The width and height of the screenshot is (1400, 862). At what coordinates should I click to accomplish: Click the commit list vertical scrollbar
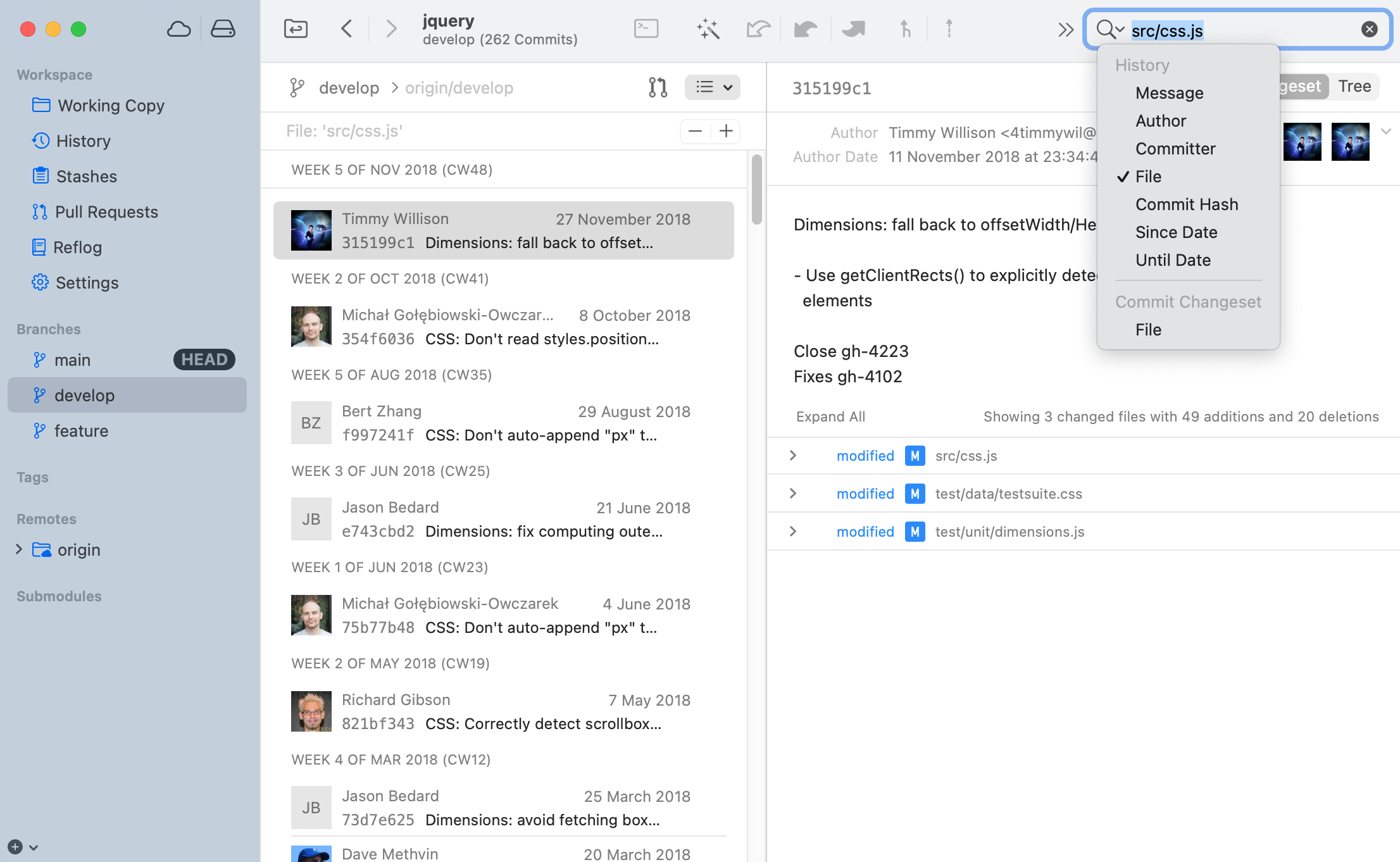756,190
